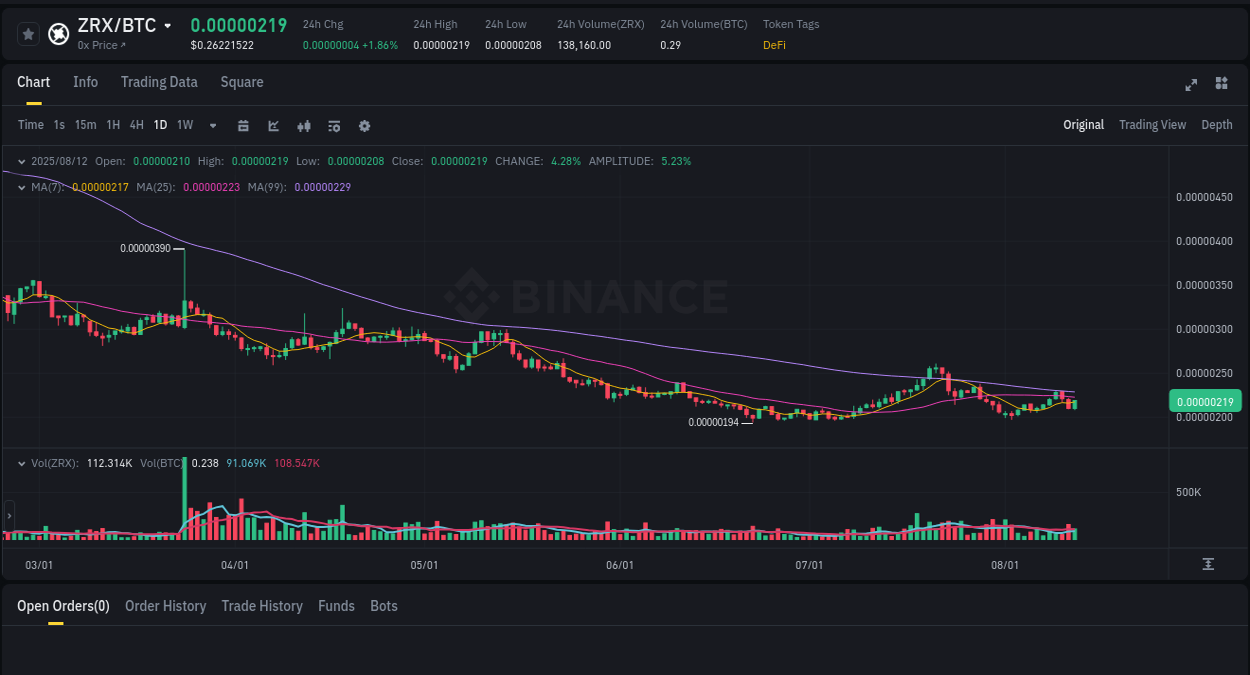Click the Vol(ZRX) 112.314K value
The image size is (1250, 675).
coord(110,463)
